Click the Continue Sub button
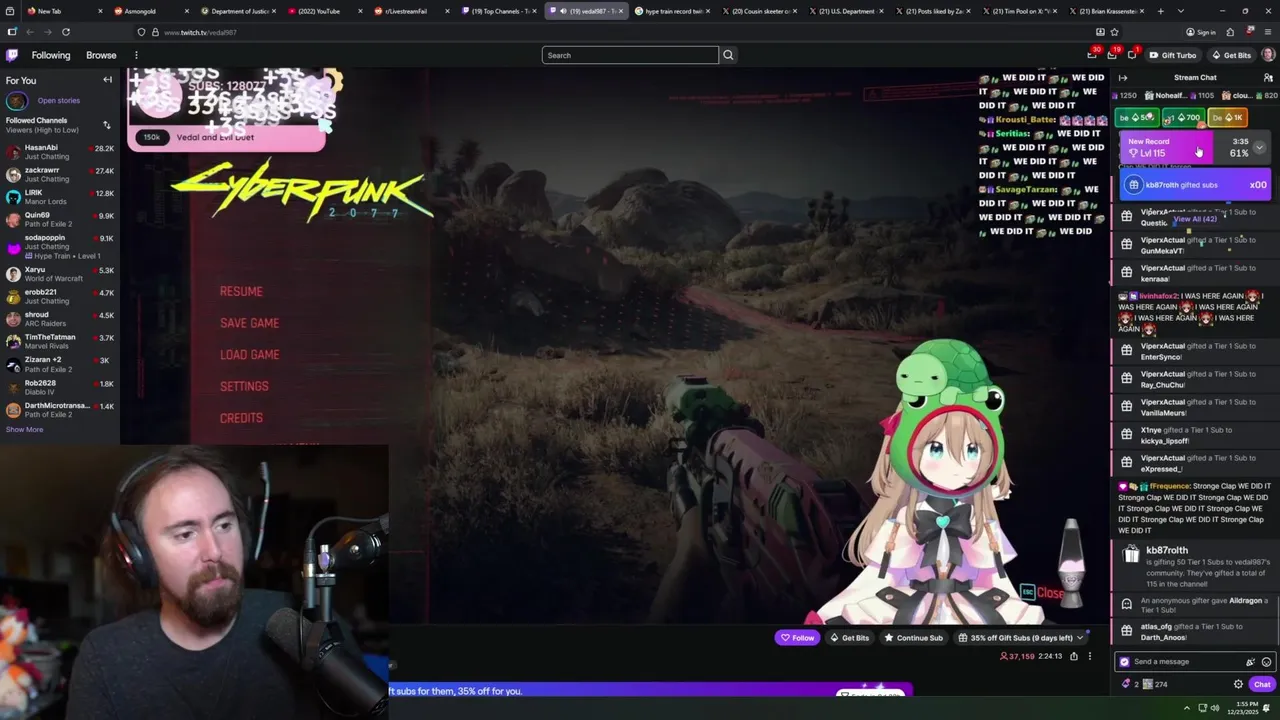The height and width of the screenshot is (720, 1280). (913, 638)
